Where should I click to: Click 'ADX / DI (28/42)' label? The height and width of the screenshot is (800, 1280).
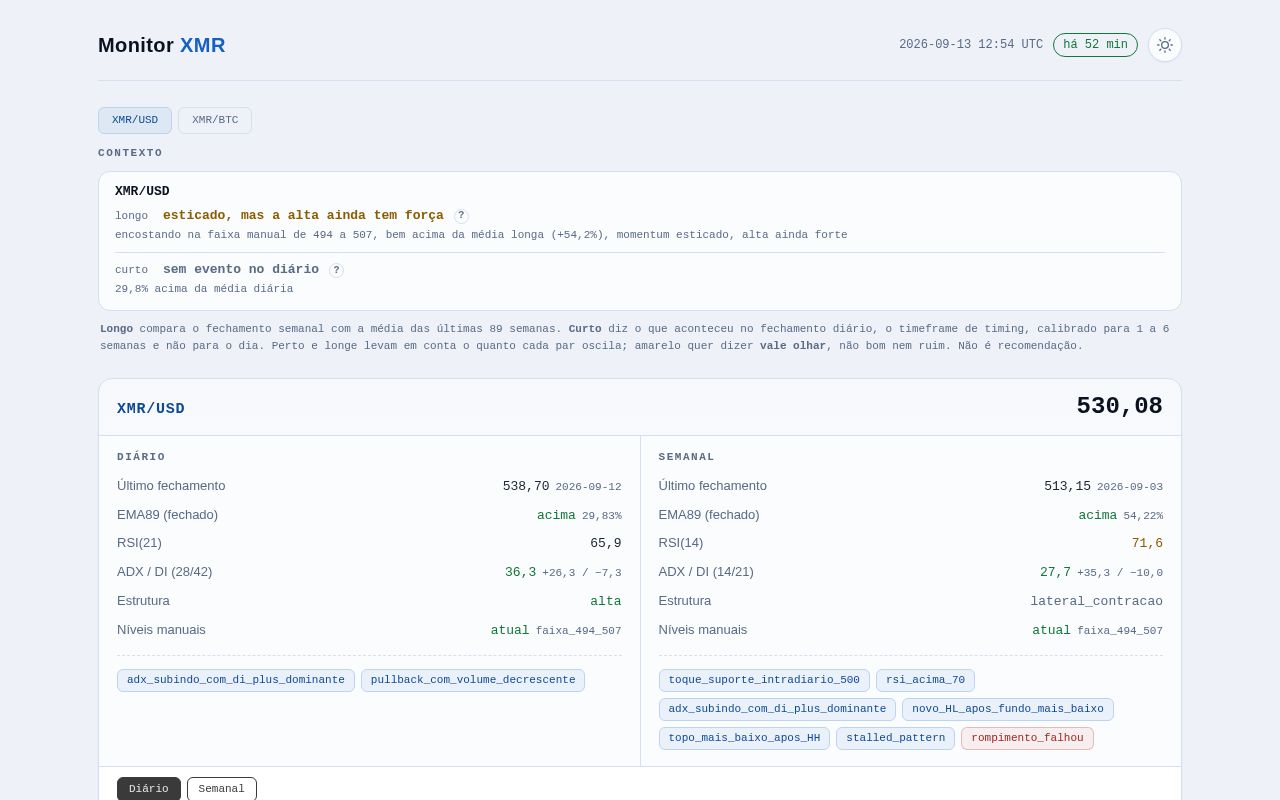165,572
